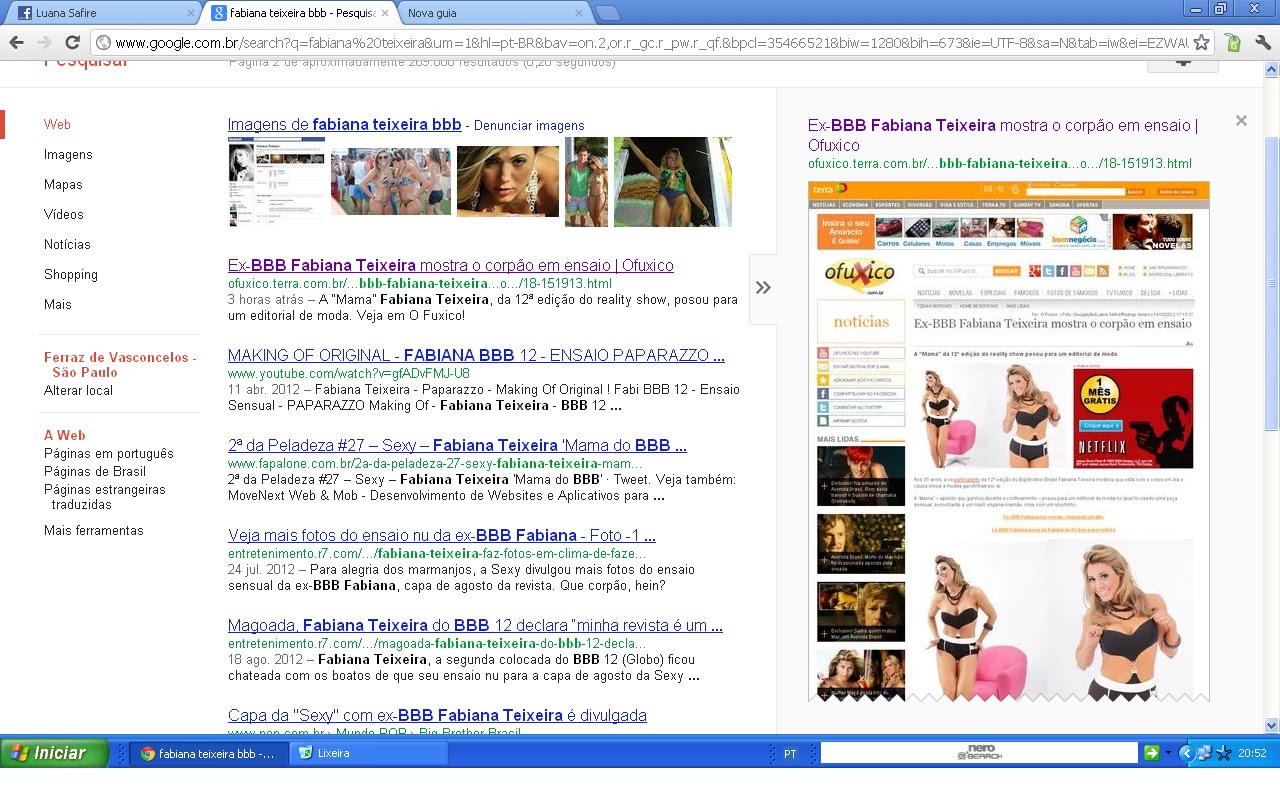Collapse the preview with double chevron arrow
Viewport: 1280px width, 800px height.
click(x=763, y=288)
